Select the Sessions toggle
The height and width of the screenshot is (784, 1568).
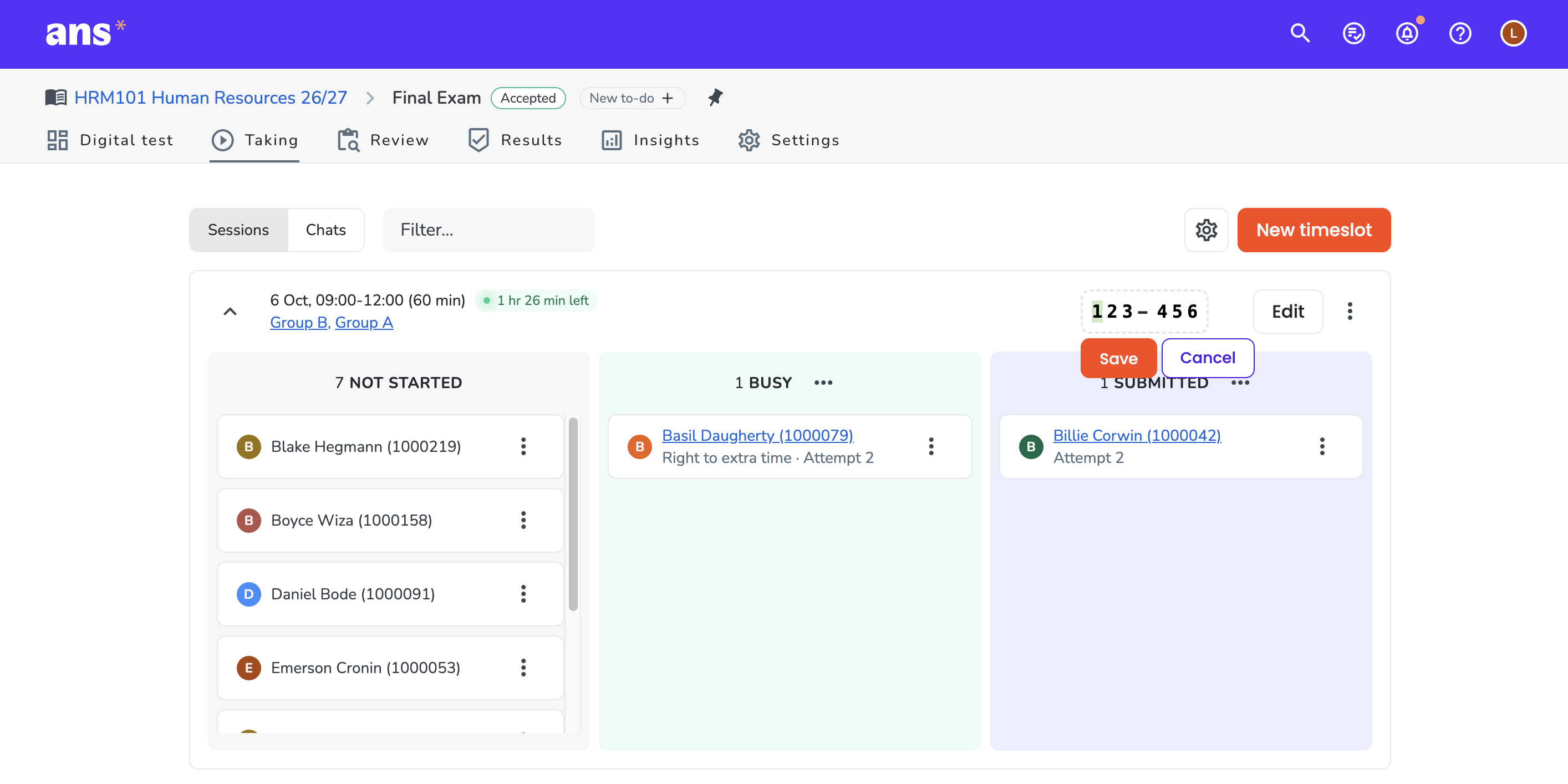coord(238,230)
